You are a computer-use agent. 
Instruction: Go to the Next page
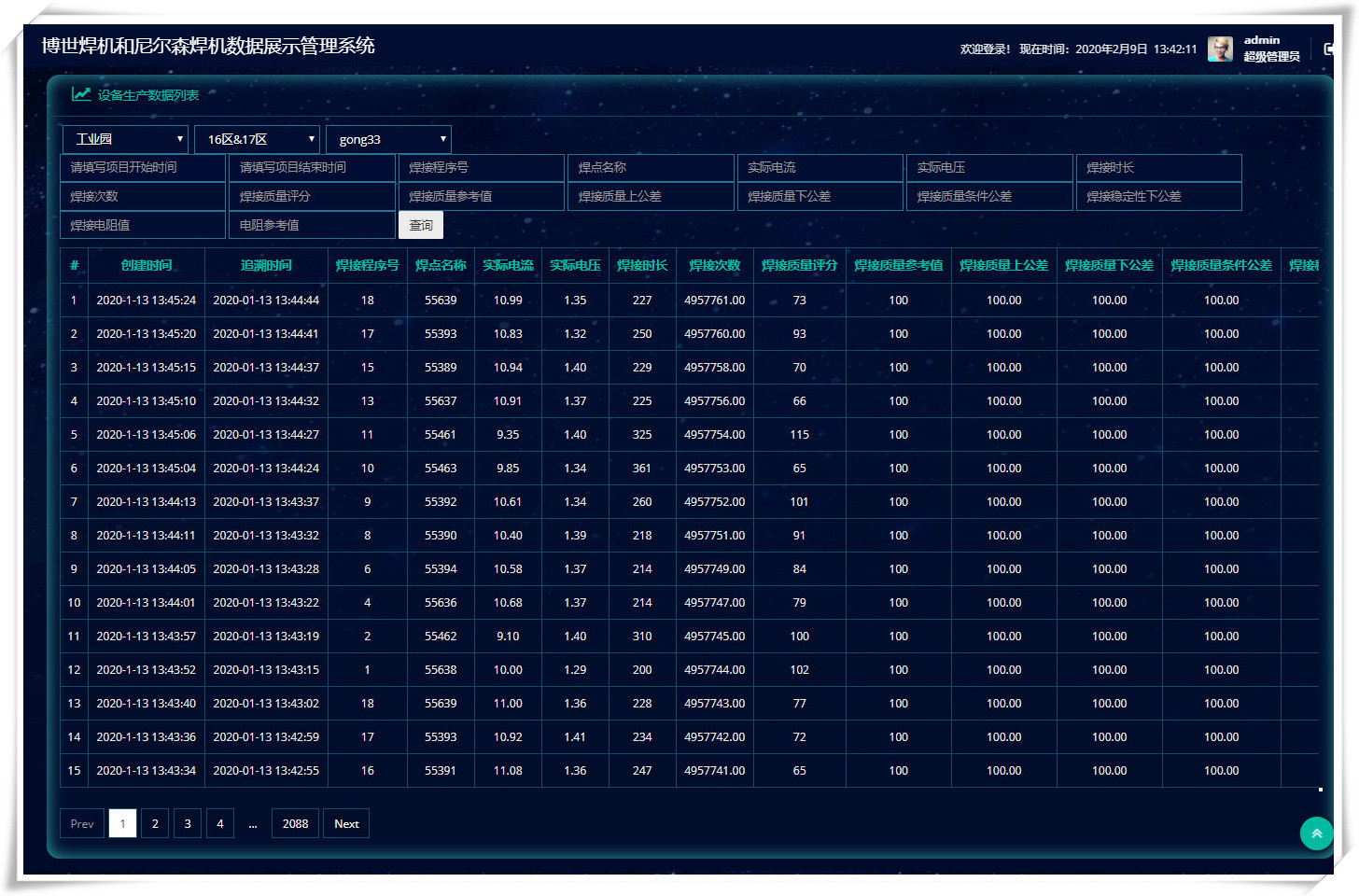(x=346, y=823)
